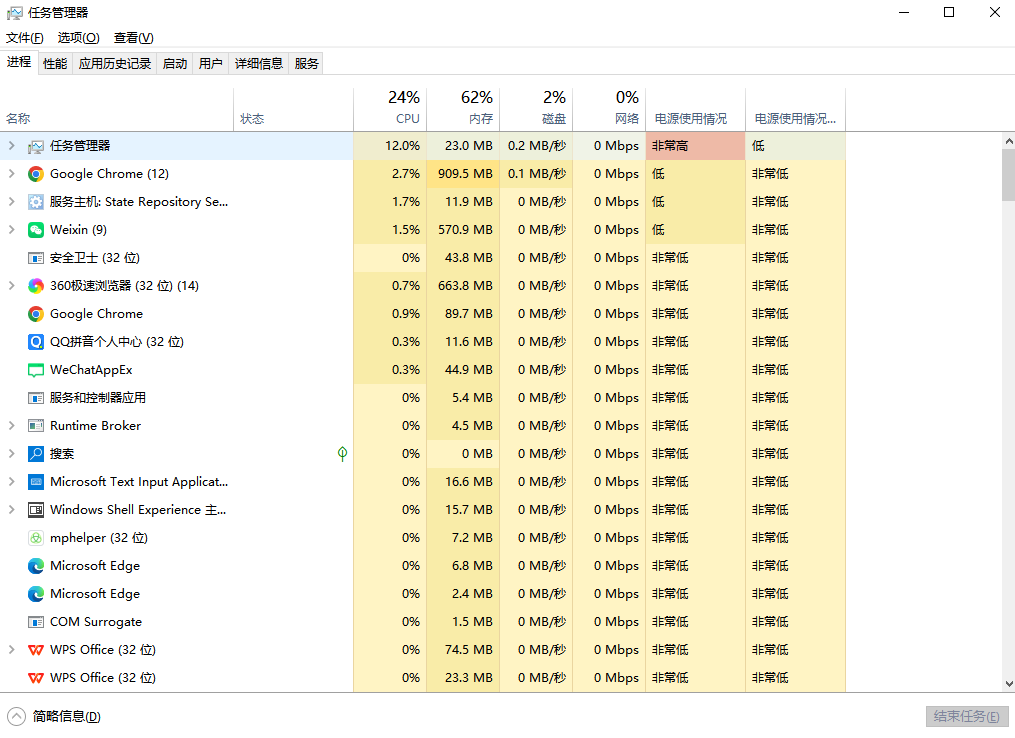Click the 结束任务(E) button
Image resolution: width=1015 pixels, height=738 pixels.
966,716
